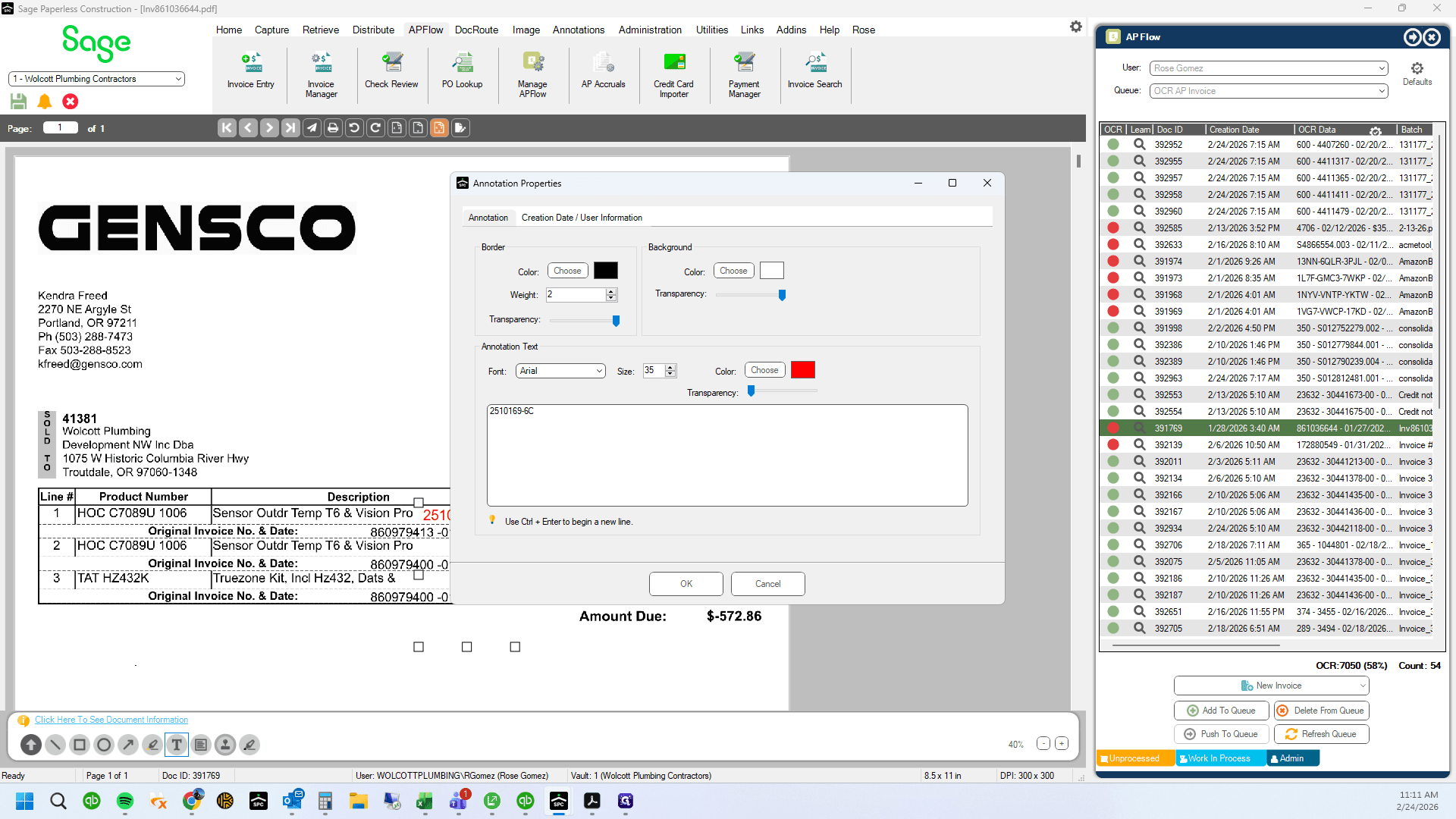
Task: Select the line annotation tool
Action: [55, 745]
